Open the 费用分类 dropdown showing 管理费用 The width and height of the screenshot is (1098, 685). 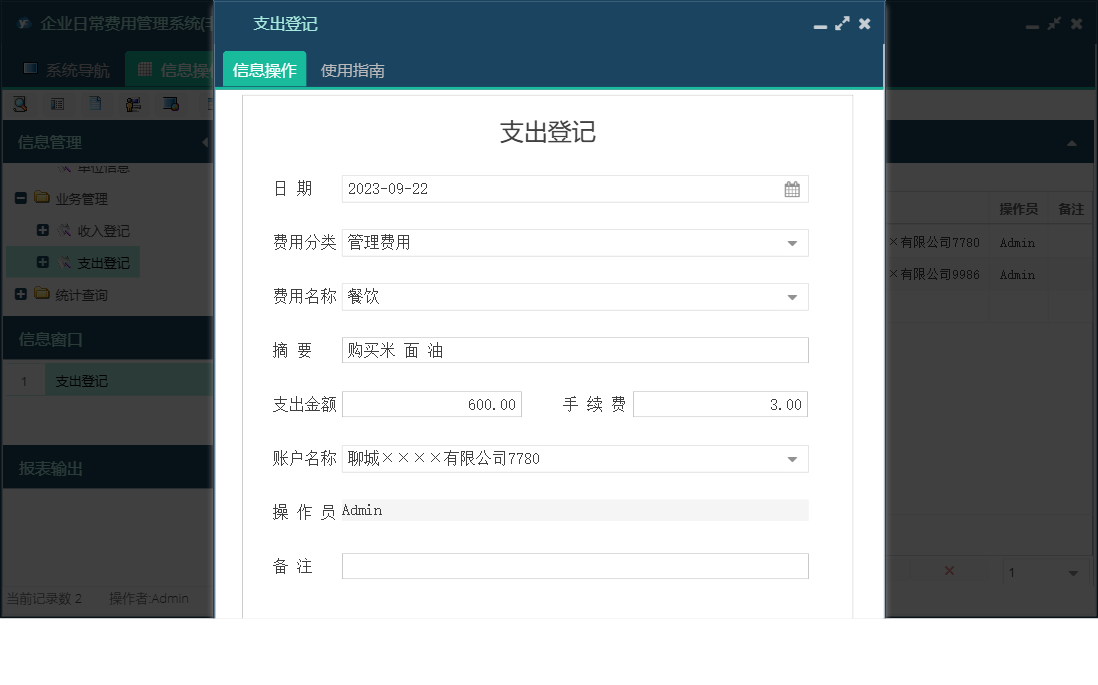[x=793, y=242]
